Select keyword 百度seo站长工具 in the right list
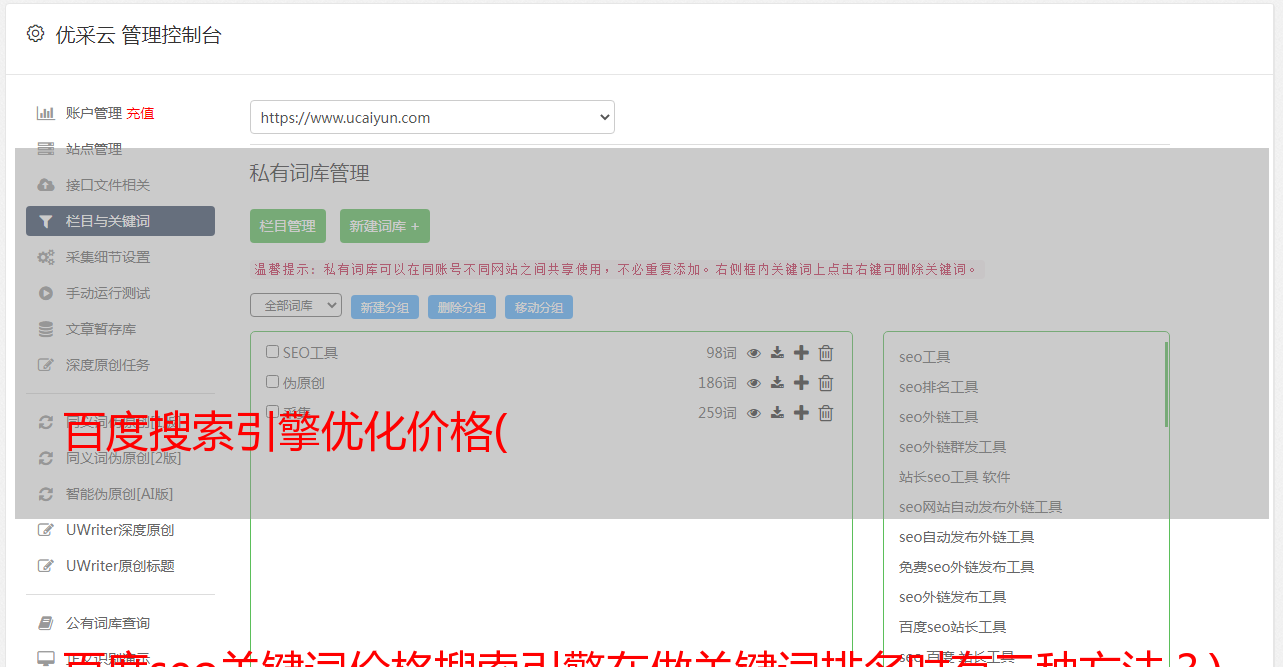1283x667 pixels. (953, 627)
